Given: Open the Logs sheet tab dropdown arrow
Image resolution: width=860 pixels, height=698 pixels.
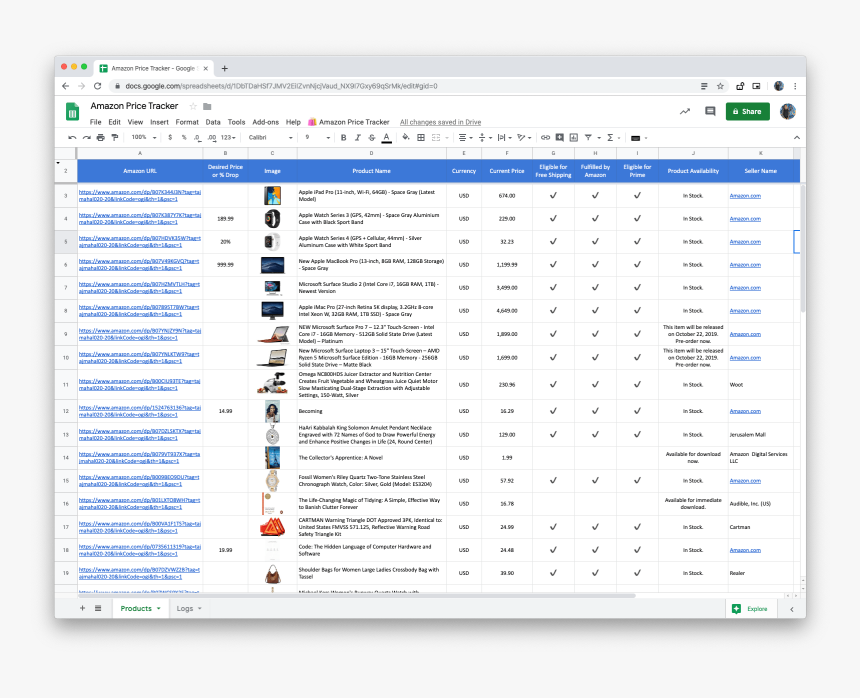Looking at the screenshot, I should (x=200, y=609).
